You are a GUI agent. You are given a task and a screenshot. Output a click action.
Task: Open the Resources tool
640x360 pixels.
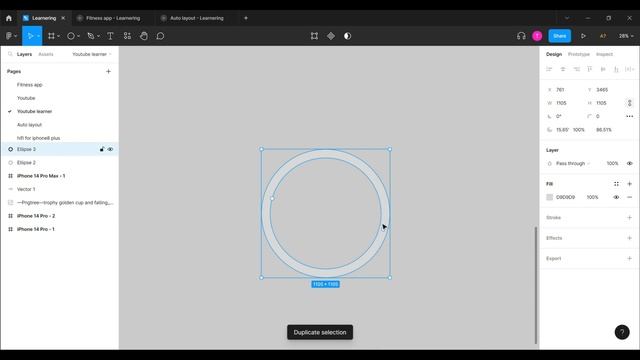click(x=127, y=36)
